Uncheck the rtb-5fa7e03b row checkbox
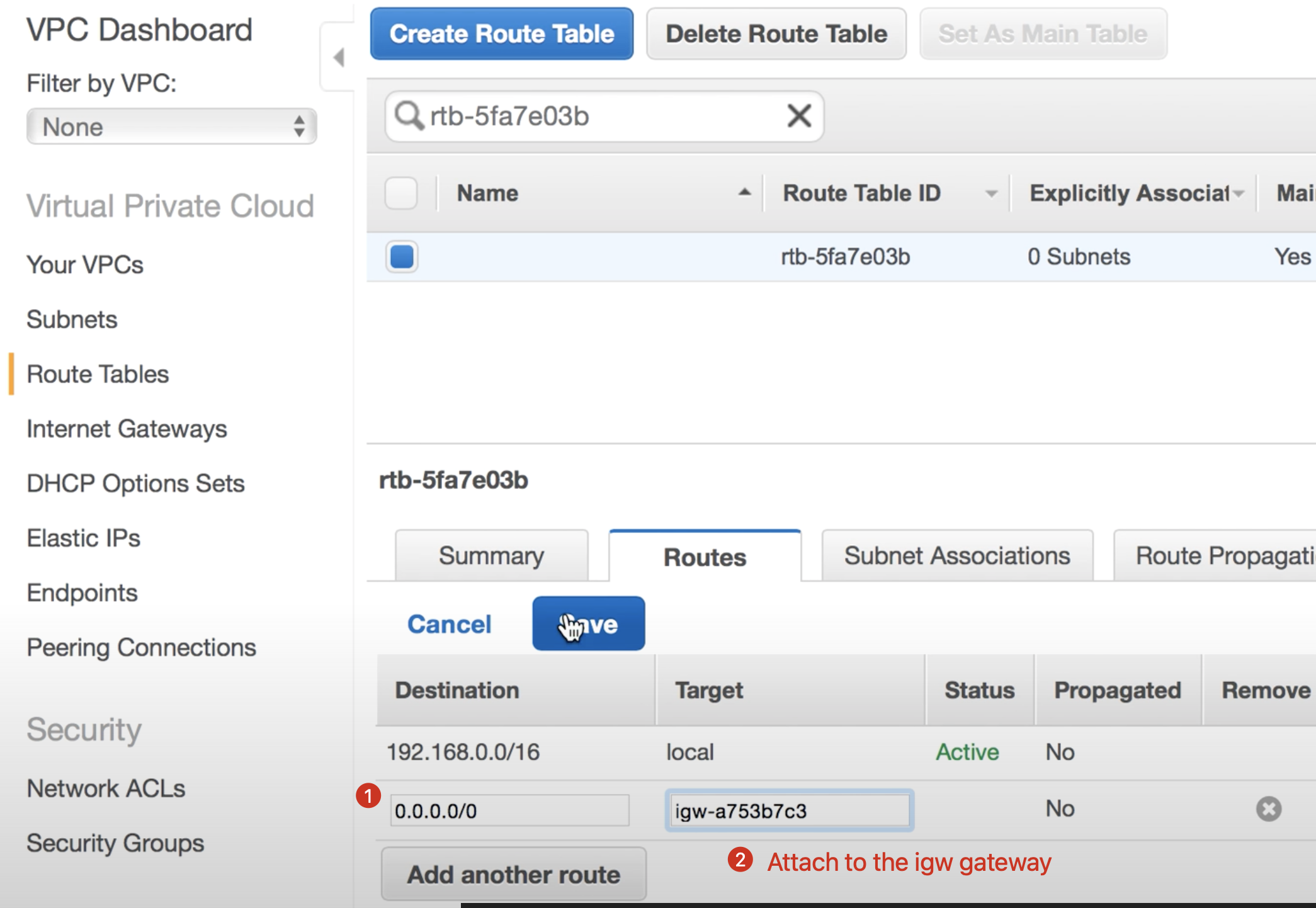 [x=402, y=257]
